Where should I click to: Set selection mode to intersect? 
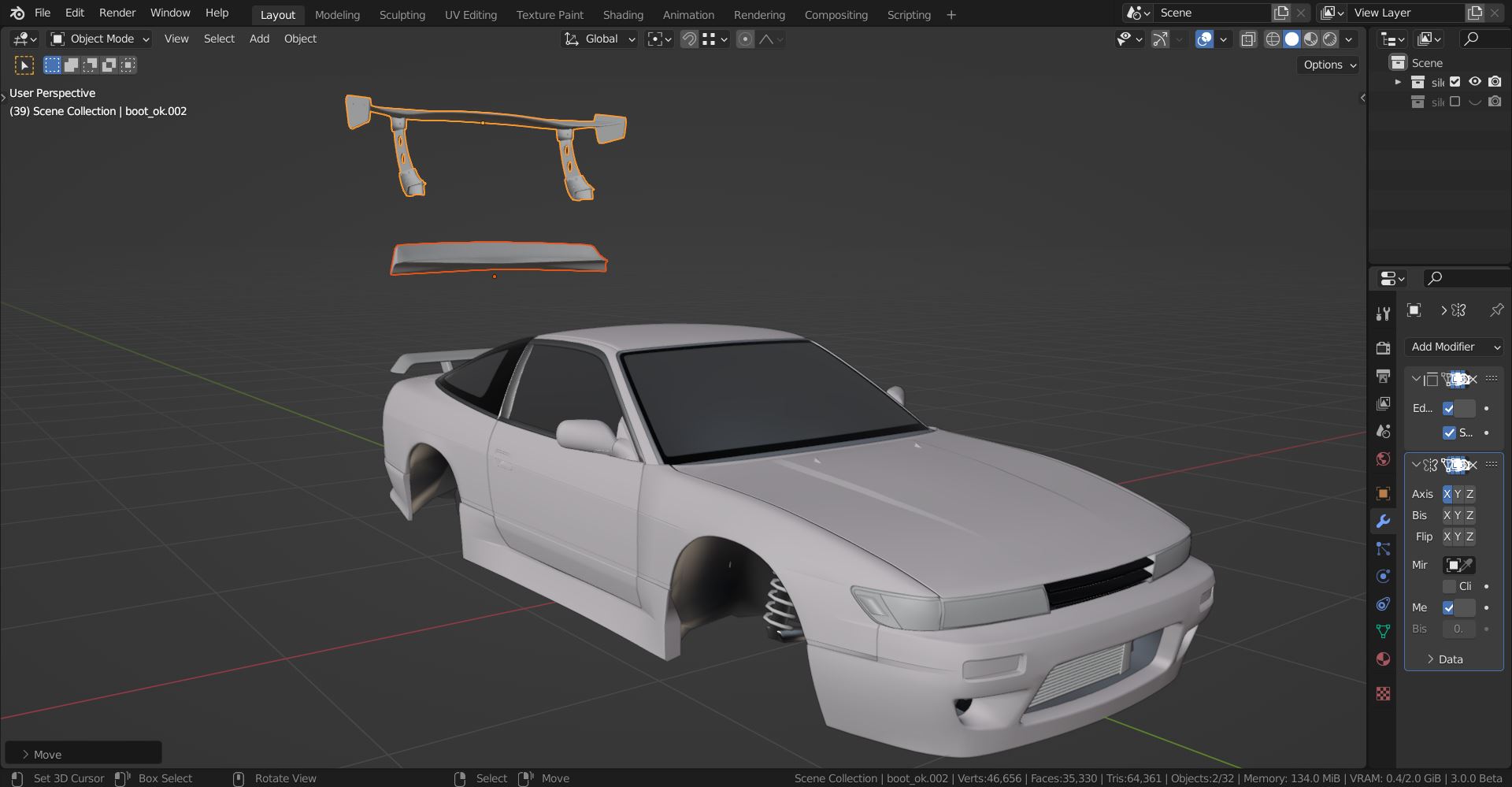pyautogui.click(x=128, y=65)
